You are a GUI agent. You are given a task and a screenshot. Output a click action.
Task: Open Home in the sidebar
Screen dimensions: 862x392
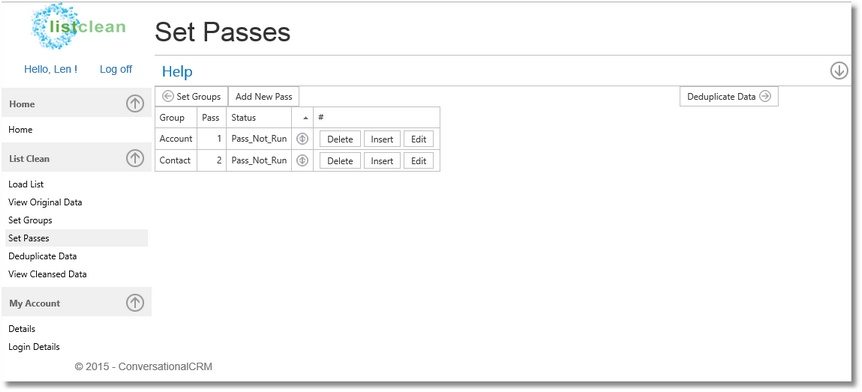pyautogui.click(x=20, y=130)
